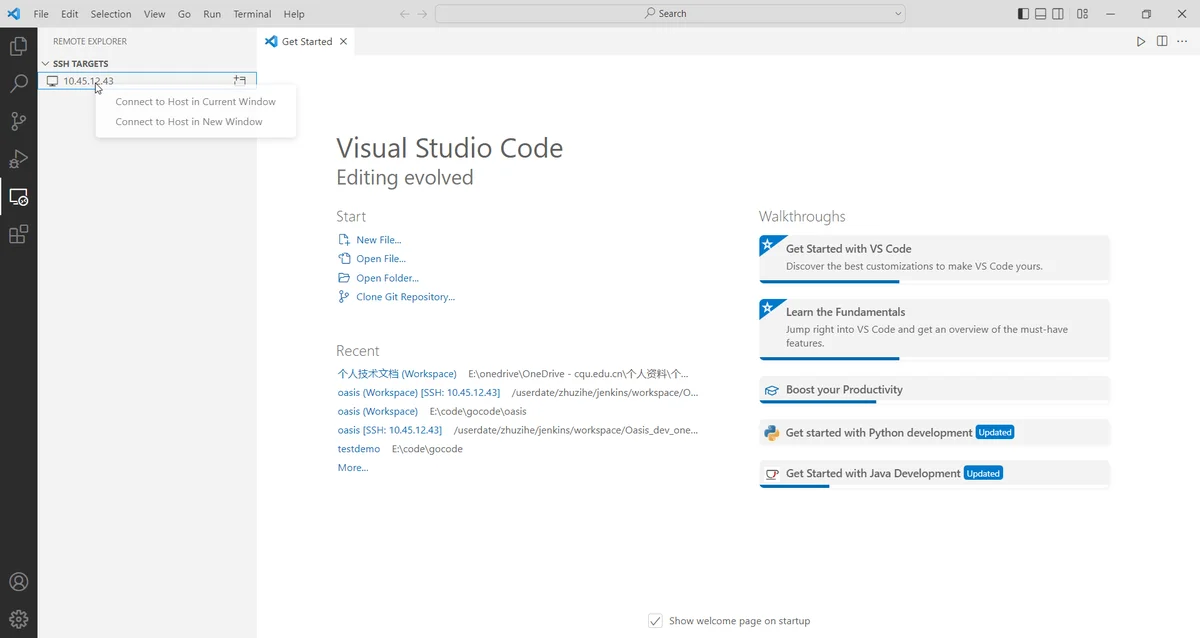Click the More... link under Recent
The image size is (1200, 638).
coord(353,468)
